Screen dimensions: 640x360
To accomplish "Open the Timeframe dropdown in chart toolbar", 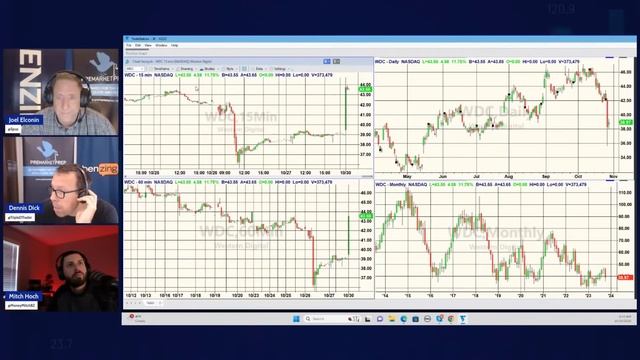I will [161, 69].
